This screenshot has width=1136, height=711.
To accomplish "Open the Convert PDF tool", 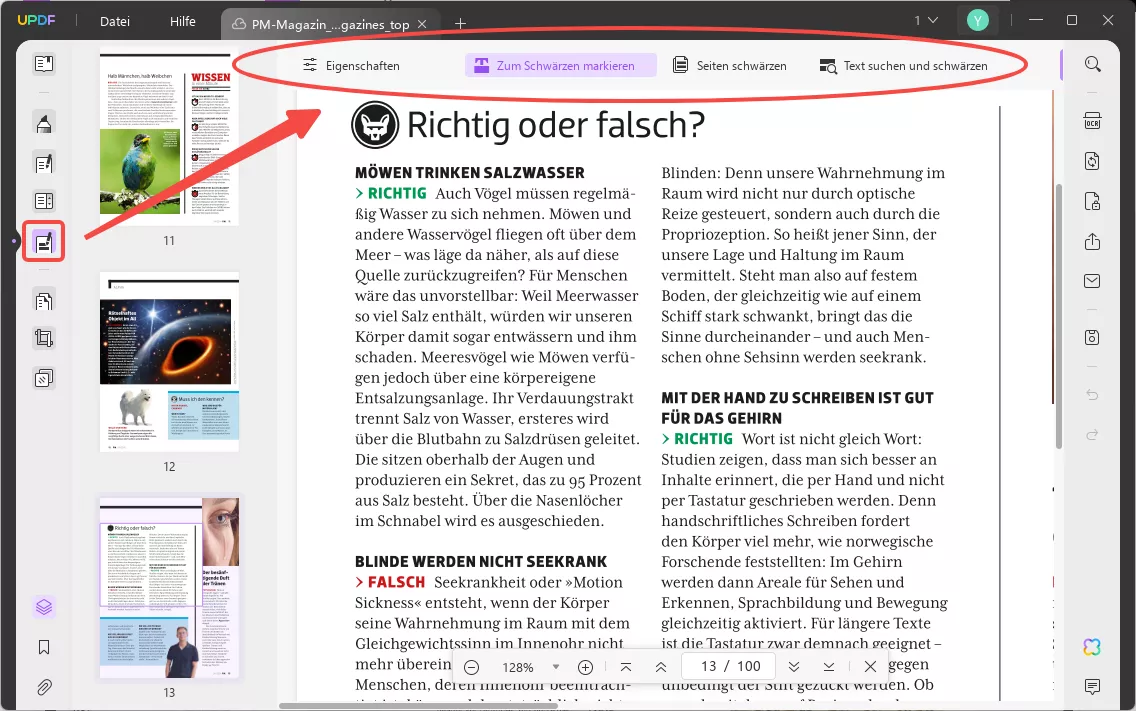I will pos(1093,161).
